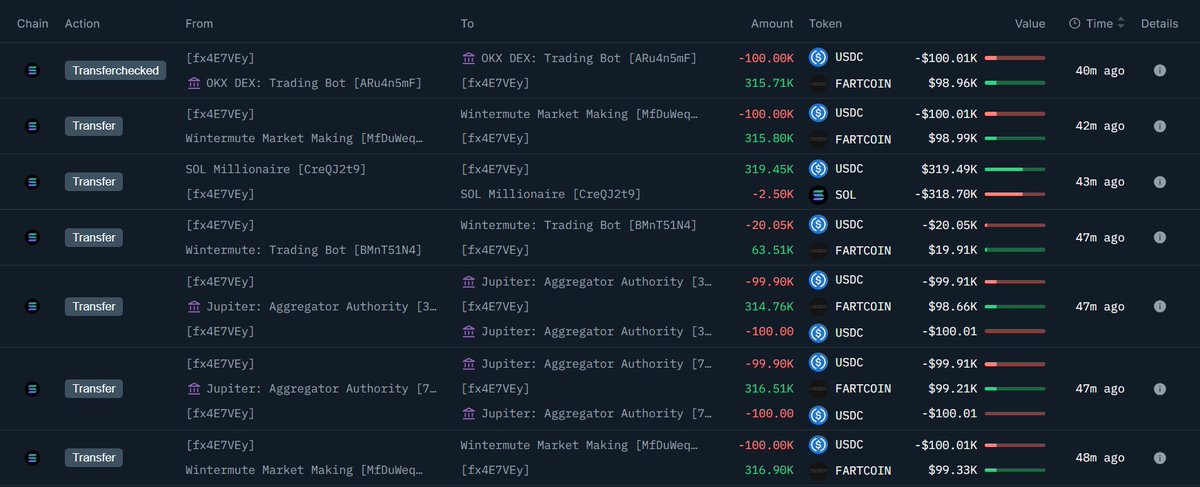Open info icon on the Wintermute: Trading Bot row
The height and width of the screenshot is (487, 1200).
pyautogui.click(x=1160, y=238)
